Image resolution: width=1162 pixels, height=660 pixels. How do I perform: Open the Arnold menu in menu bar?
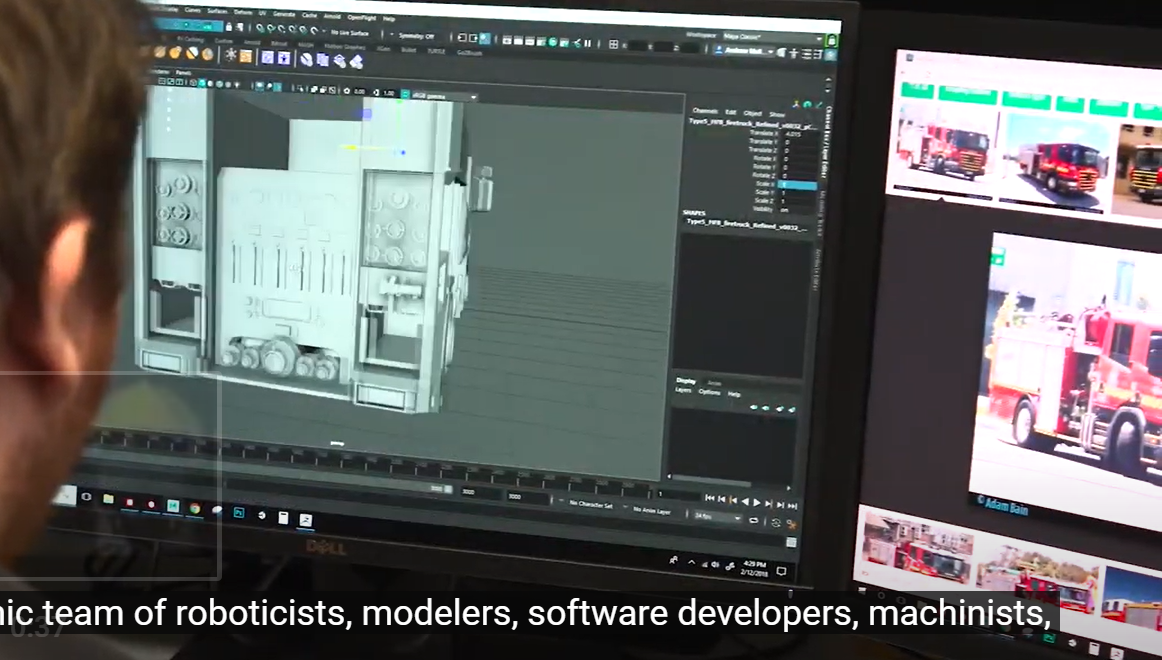tap(332, 16)
